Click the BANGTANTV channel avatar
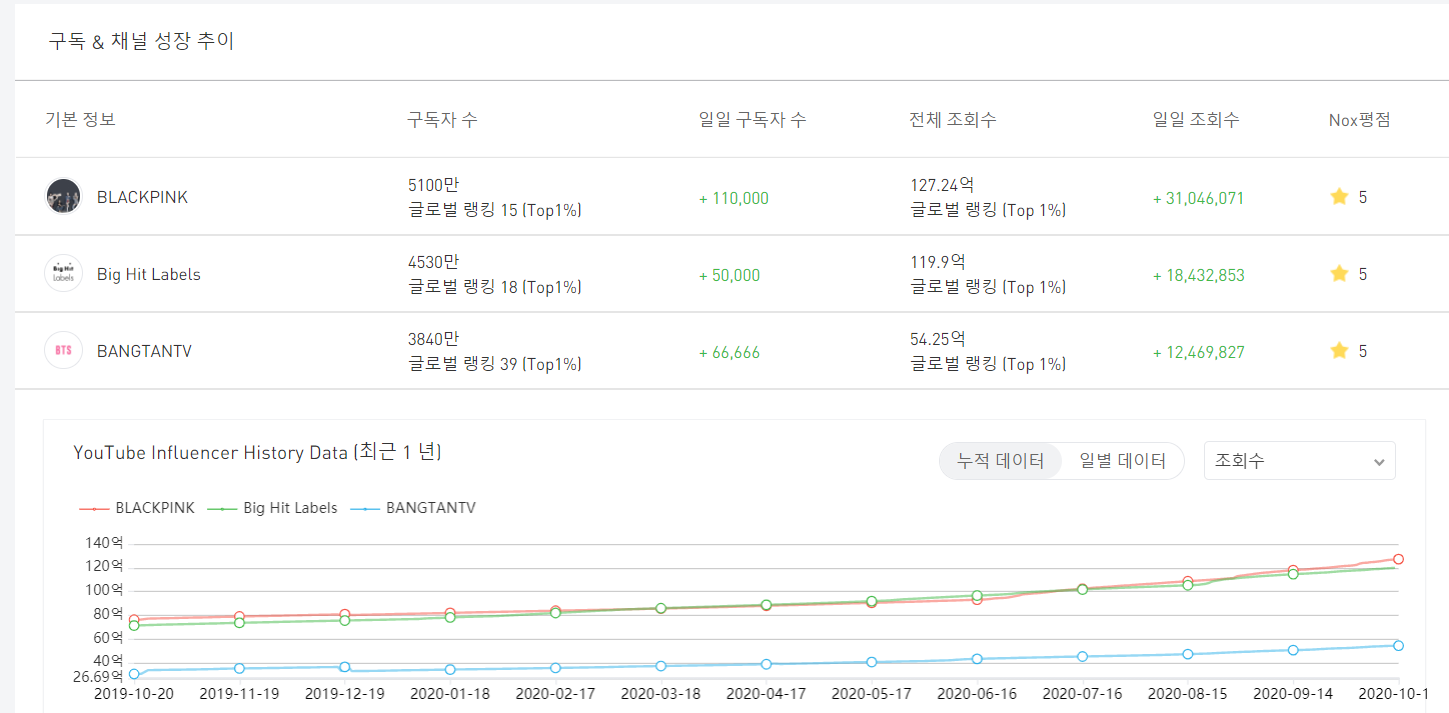The width and height of the screenshot is (1449, 713). 64,351
